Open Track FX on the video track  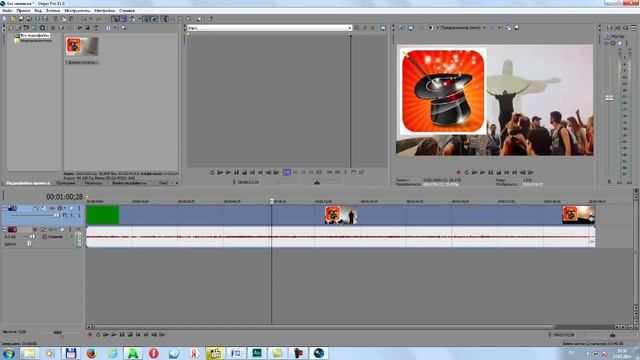point(51,208)
